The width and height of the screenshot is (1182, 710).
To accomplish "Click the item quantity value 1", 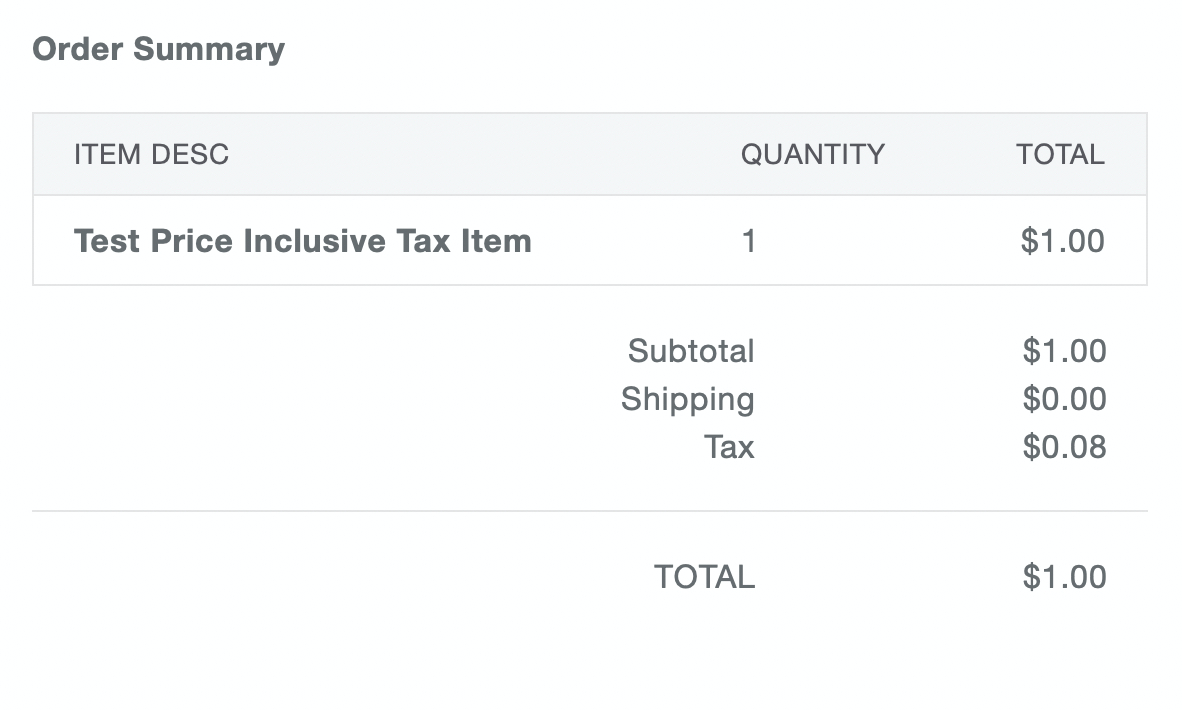I will click(748, 241).
